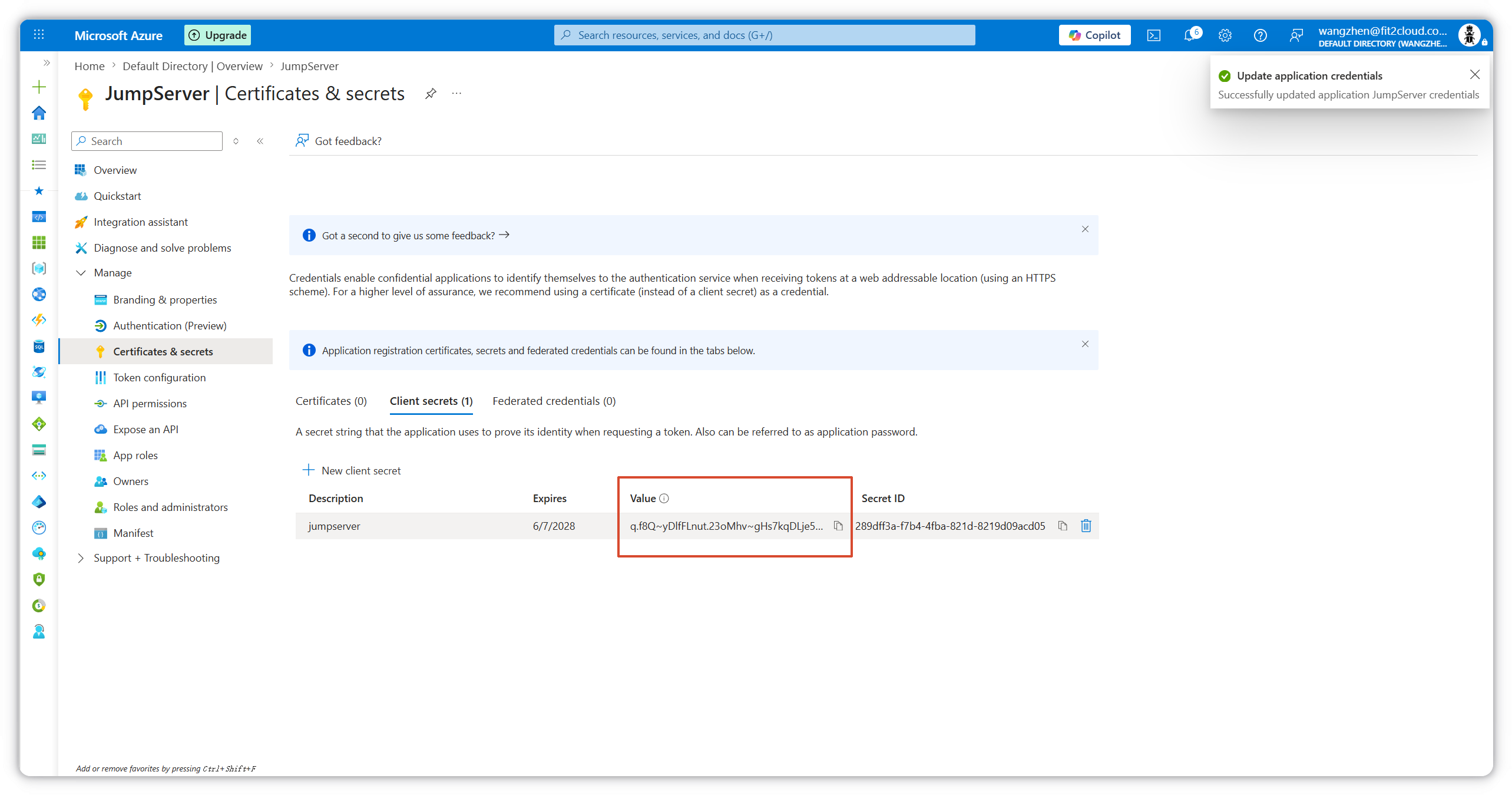
Task: Click the green Create a resource plus icon
Action: (x=39, y=87)
